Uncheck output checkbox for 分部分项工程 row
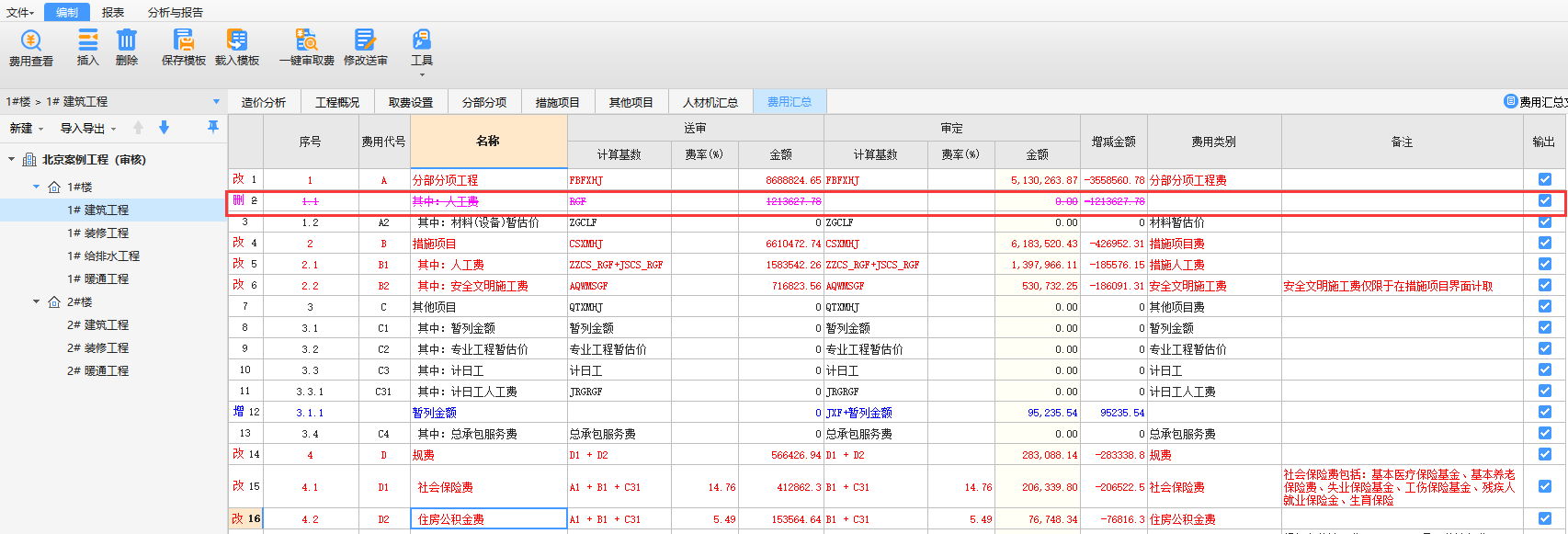 pos(1544,179)
